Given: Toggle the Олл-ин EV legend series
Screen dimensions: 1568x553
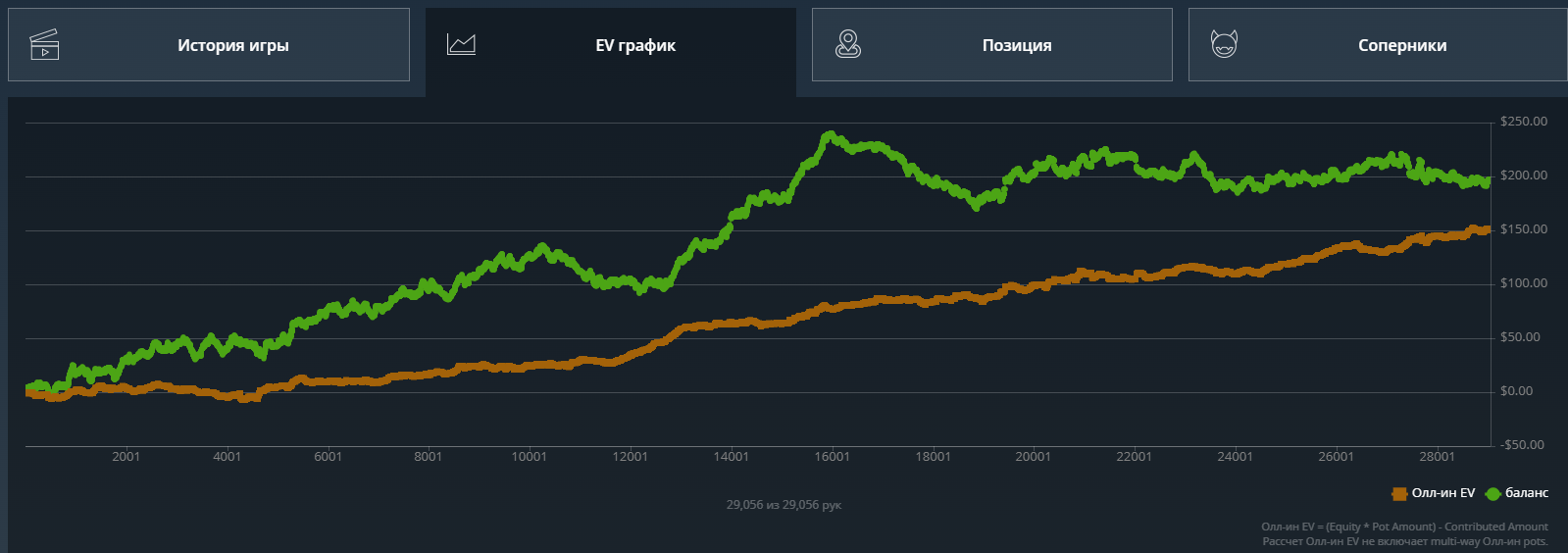Looking at the screenshot, I should pos(1434,493).
